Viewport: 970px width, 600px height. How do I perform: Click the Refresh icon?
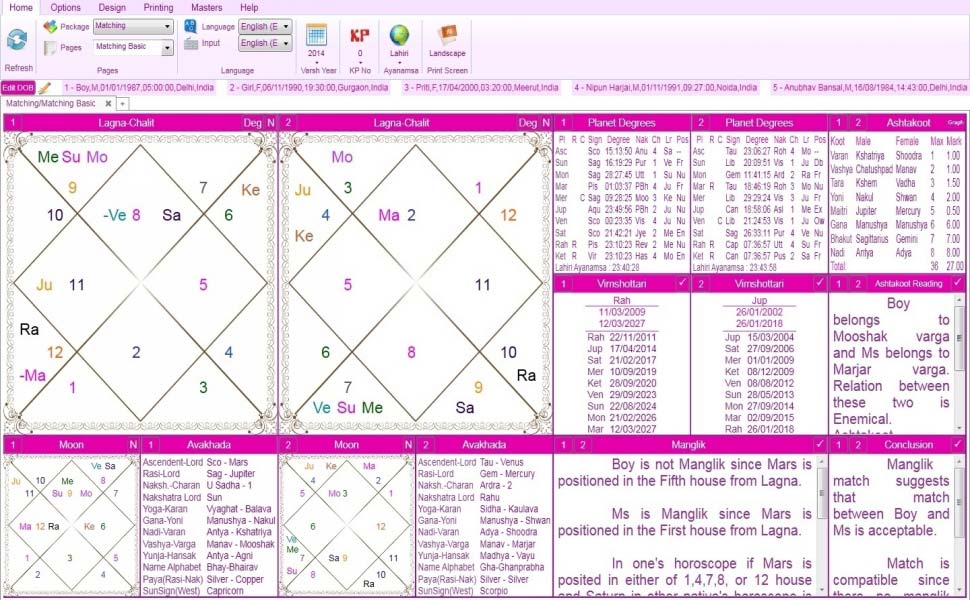(17, 38)
